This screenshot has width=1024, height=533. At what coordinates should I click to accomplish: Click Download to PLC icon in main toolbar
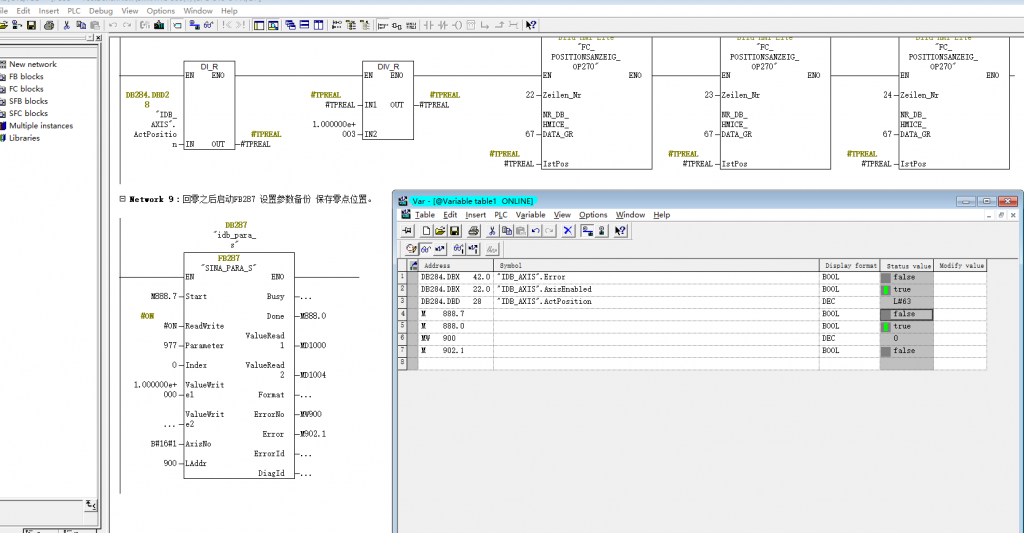(x=159, y=25)
